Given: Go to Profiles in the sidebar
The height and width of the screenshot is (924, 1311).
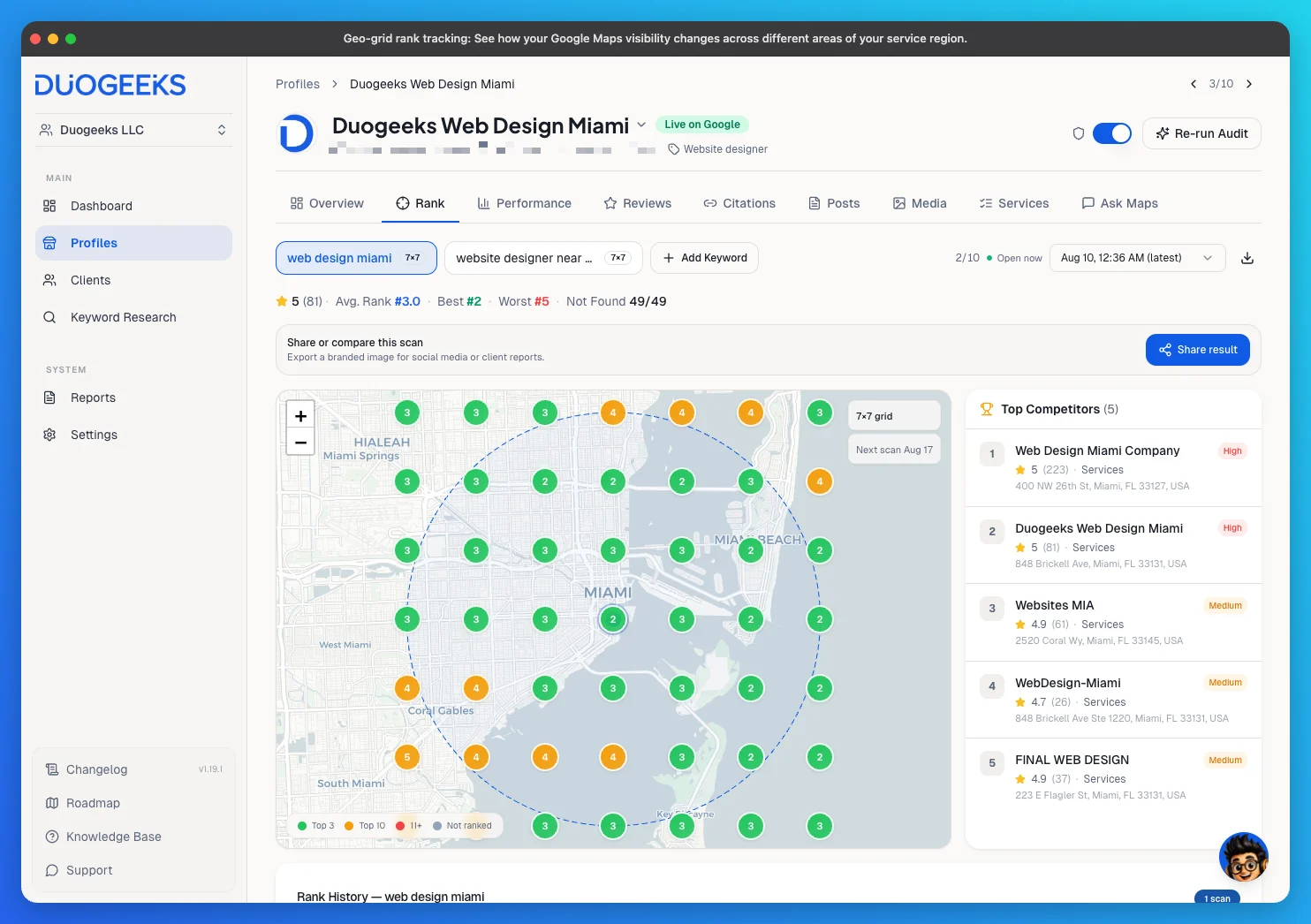Looking at the screenshot, I should 133,243.
